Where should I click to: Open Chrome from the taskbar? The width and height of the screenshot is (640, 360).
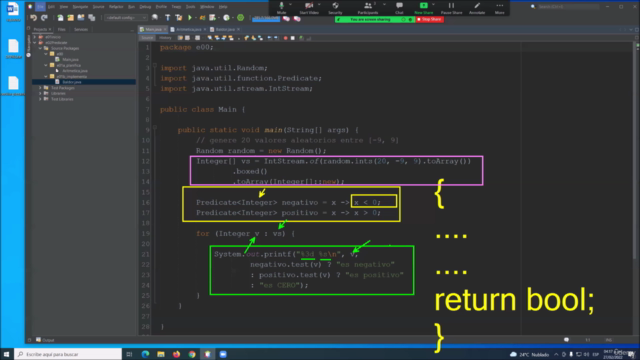click(x=192, y=354)
